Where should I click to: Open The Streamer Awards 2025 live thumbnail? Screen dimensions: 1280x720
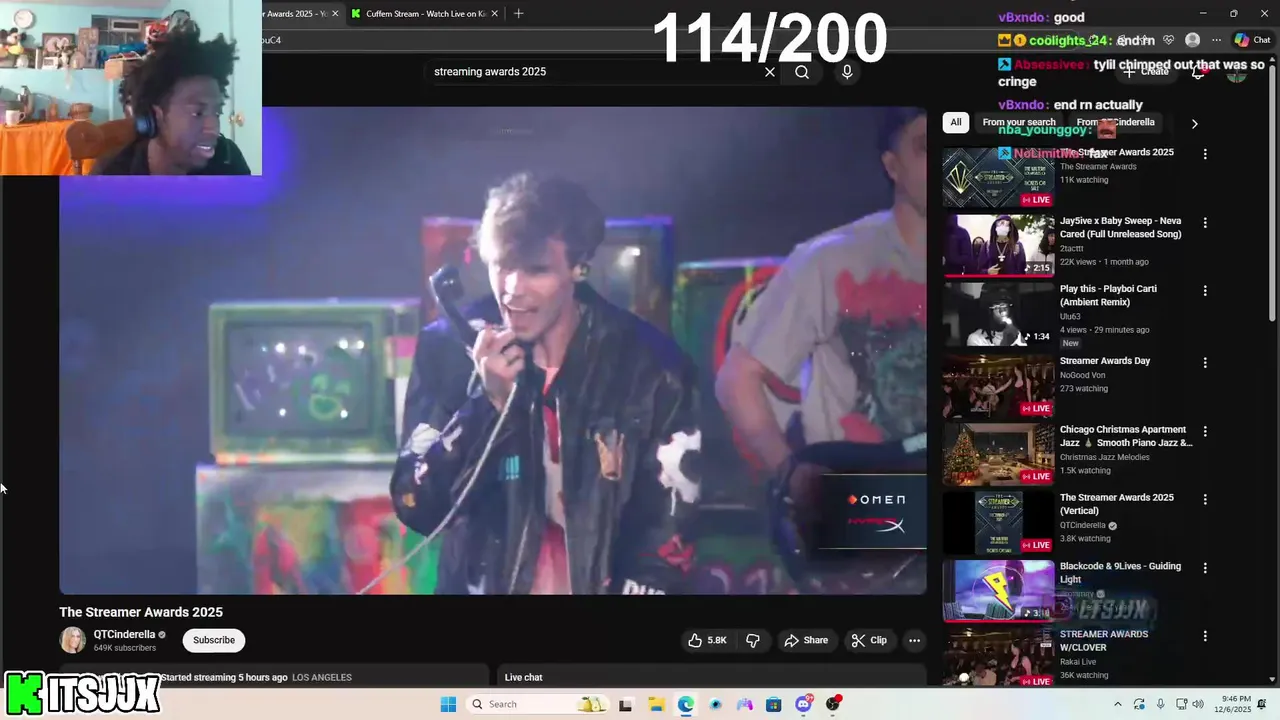[998, 177]
